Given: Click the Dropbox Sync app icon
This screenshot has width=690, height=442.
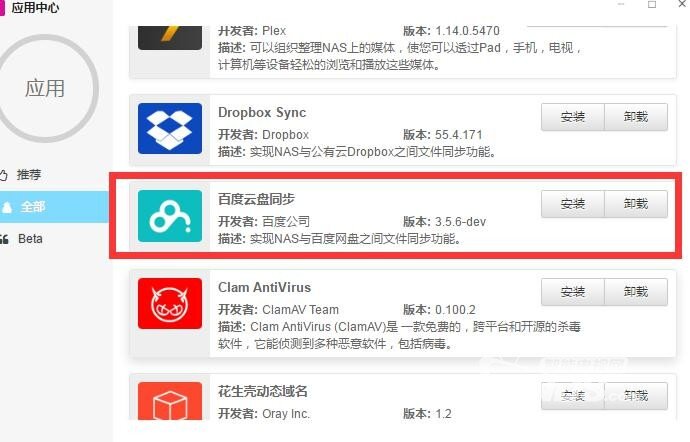Looking at the screenshot, I should (170, 128).
